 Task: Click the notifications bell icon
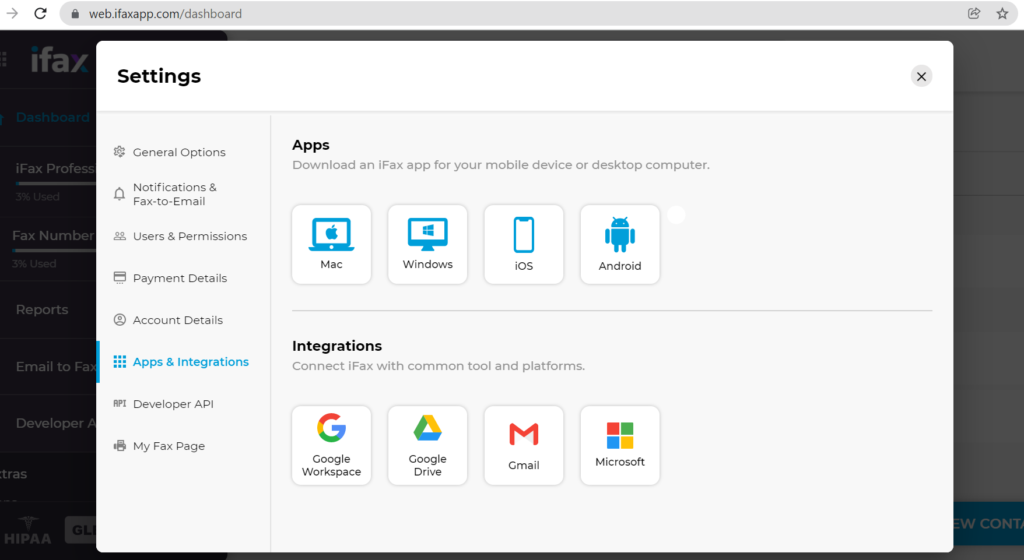[x=120, y=194]
